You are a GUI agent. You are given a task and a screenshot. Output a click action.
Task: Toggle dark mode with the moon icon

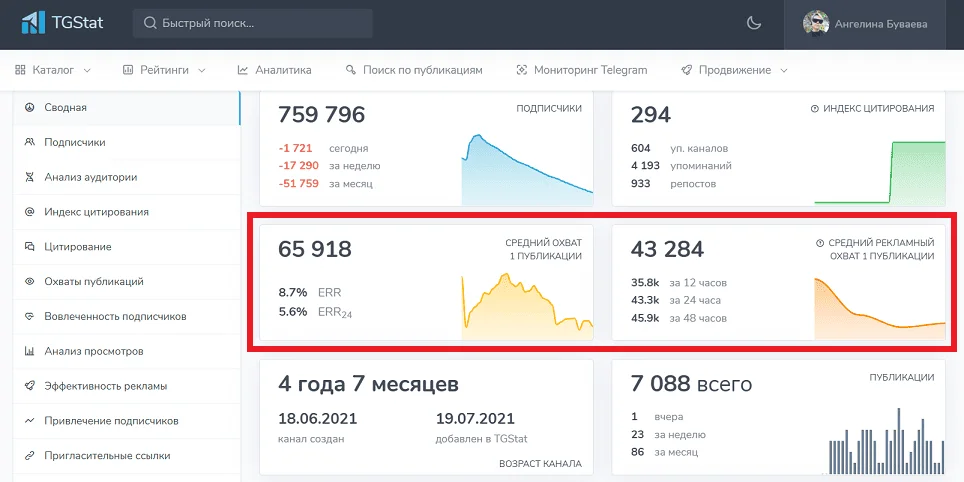coord(754,23)
